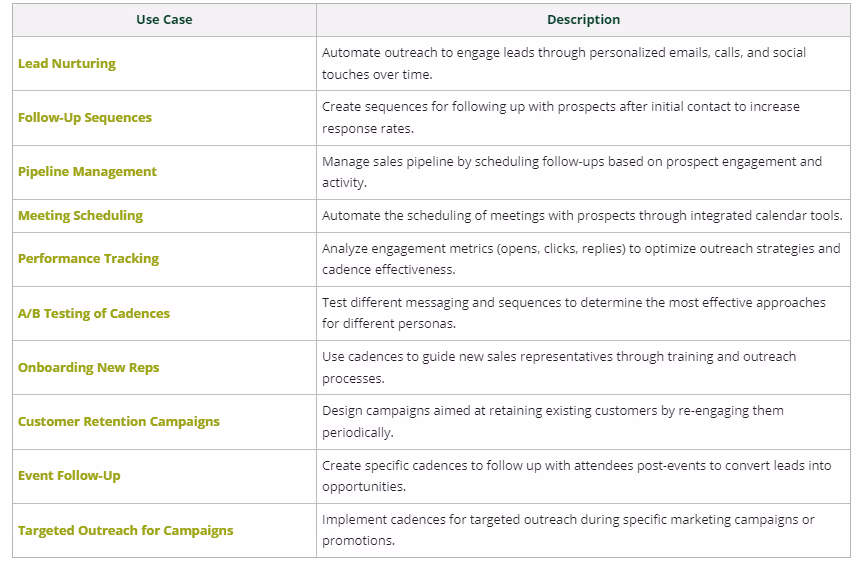Click the Onboarding New Reps description
Screen dimensions: 868x561
pyautogui.click(x=559, y=368)
